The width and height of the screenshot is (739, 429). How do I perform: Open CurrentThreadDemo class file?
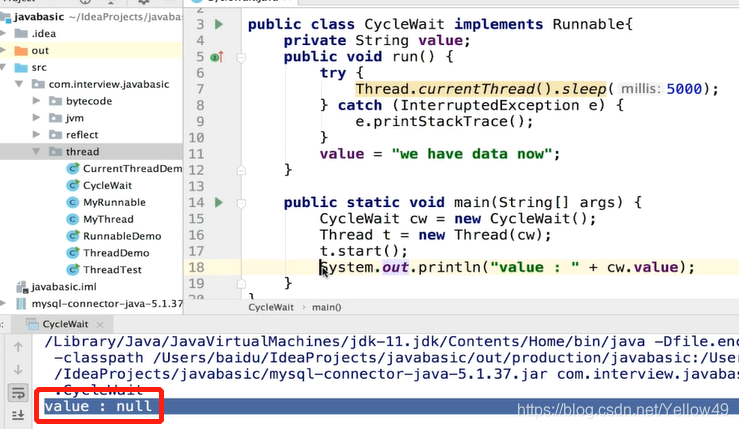click(x=132, y=168)
